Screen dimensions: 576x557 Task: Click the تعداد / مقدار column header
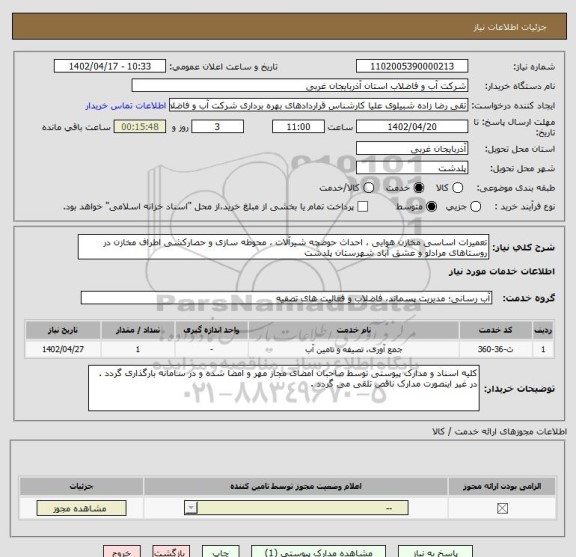pos(138,330)
